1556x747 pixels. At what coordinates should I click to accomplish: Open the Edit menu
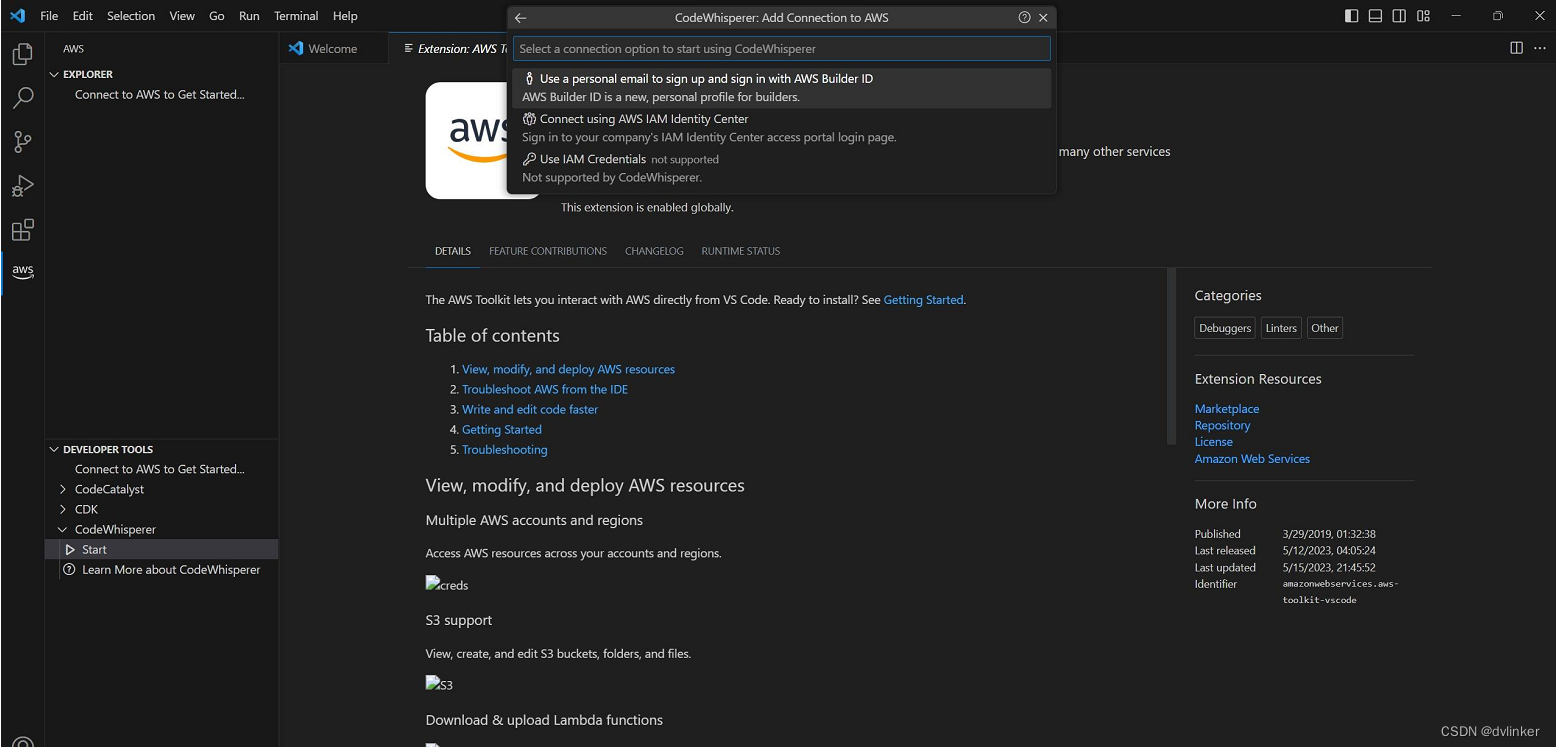point(83,16)
